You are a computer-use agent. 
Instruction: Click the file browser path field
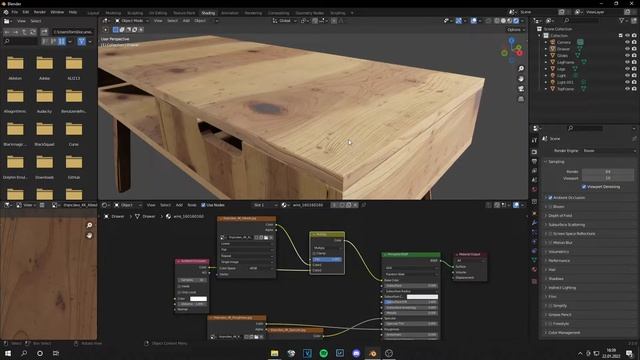(73, 32)
